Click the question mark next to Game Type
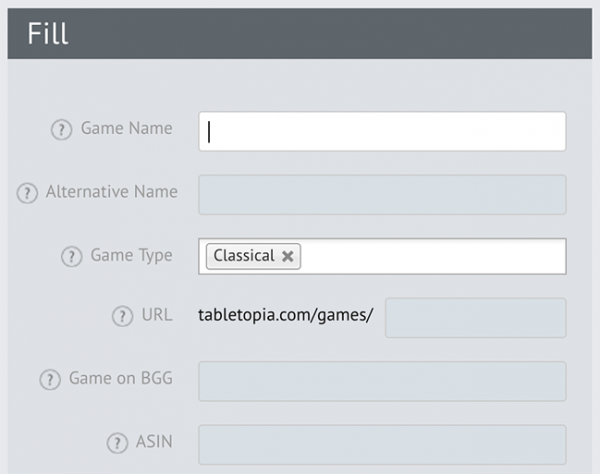Image resolution: width=600 pixels, height=474 pixels. point(71,257)
